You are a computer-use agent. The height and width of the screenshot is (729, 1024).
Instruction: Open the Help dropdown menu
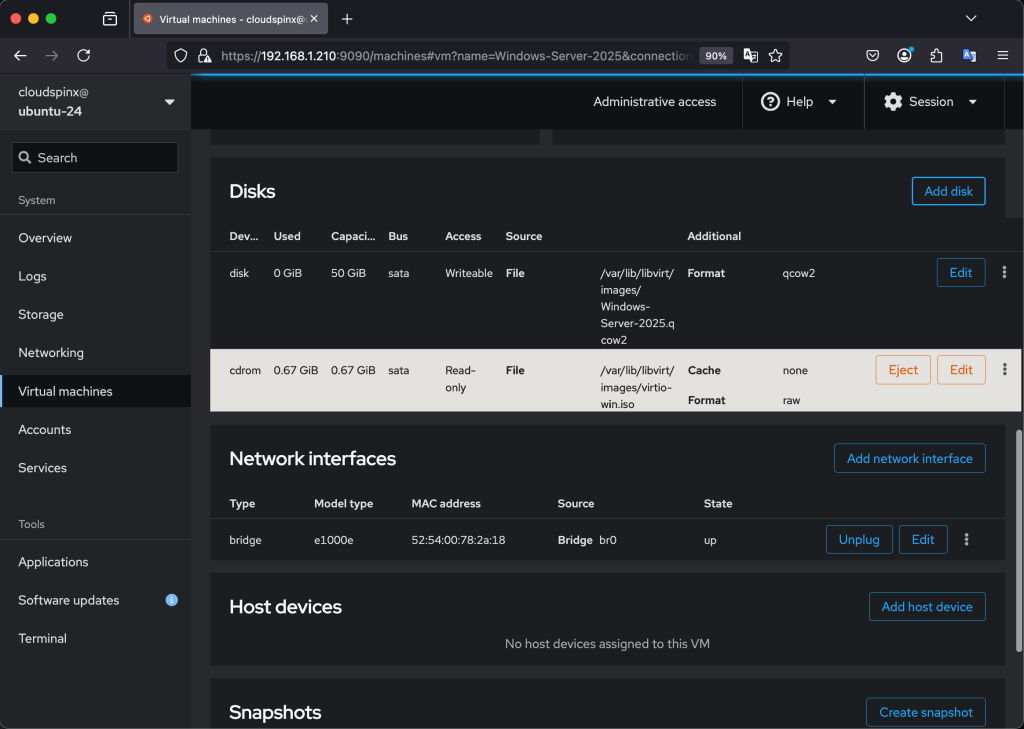click(800, 102)
